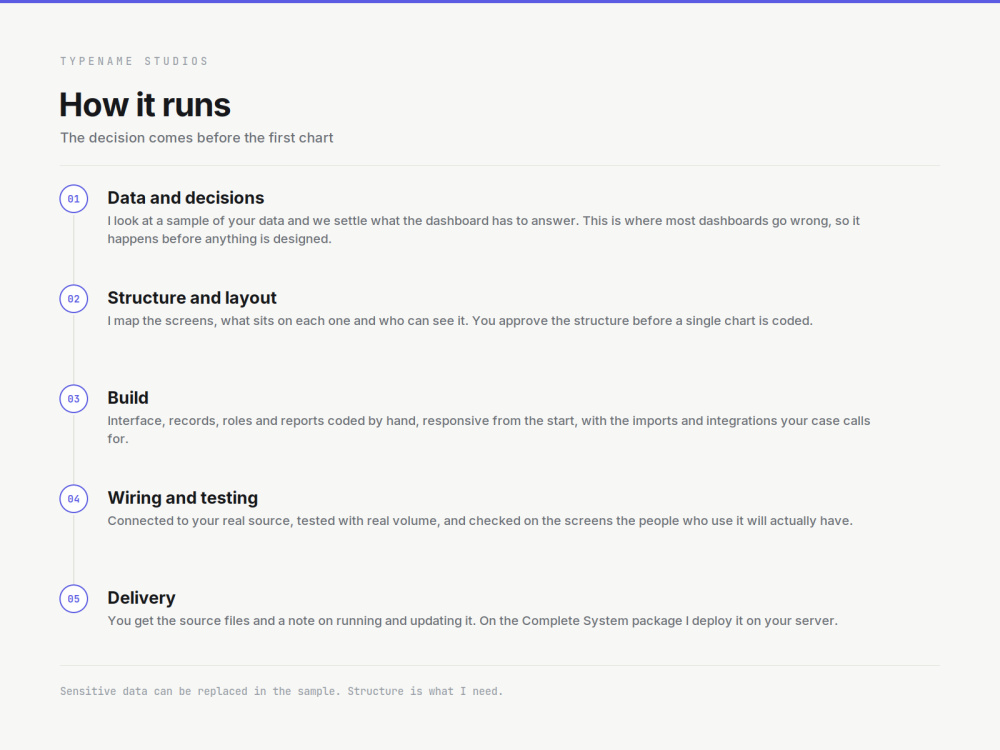This screenshot has height=750, width=1000.
Task: Click the 'How it runs' heading
Action: pyautogui.click(x=145, y=105)
